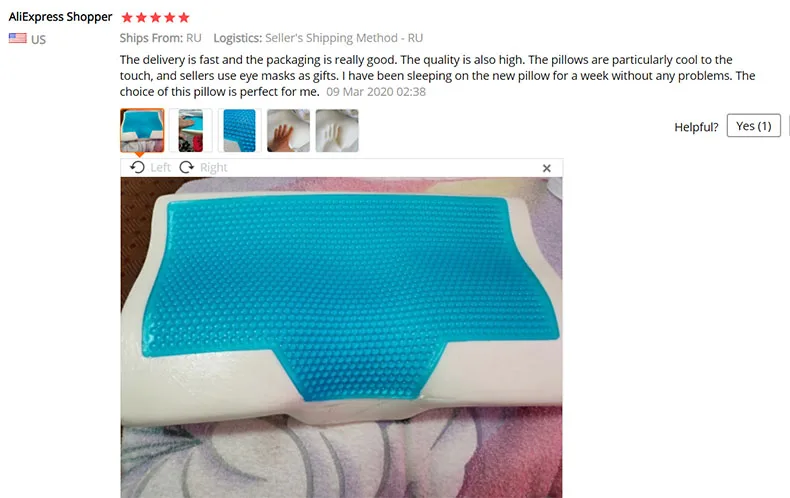Click the rotate right arrow icon
This screenshot has width=790, height=498.
click(187, 167)
